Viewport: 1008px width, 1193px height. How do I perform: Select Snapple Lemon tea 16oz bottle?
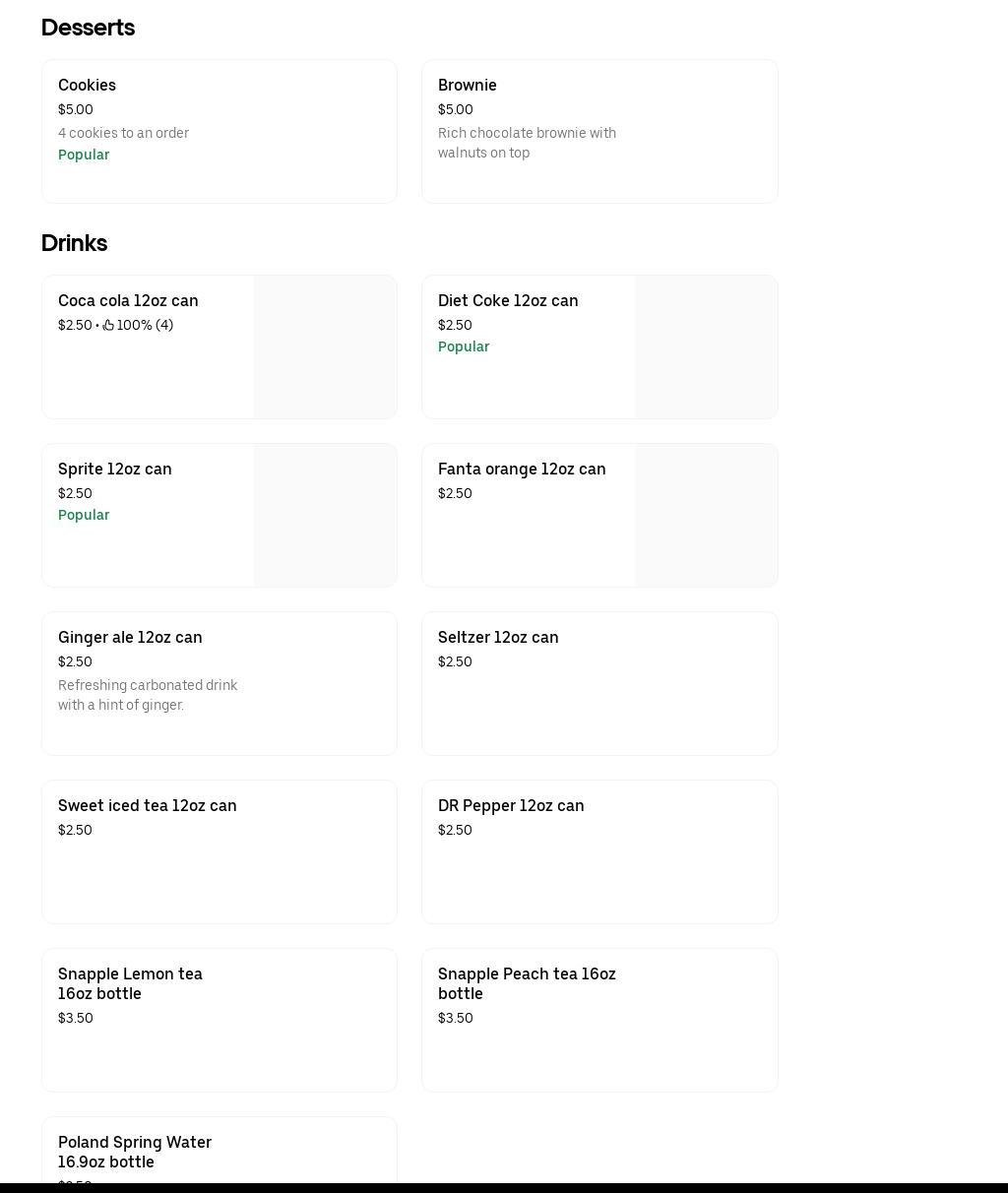click(219, 1020)
